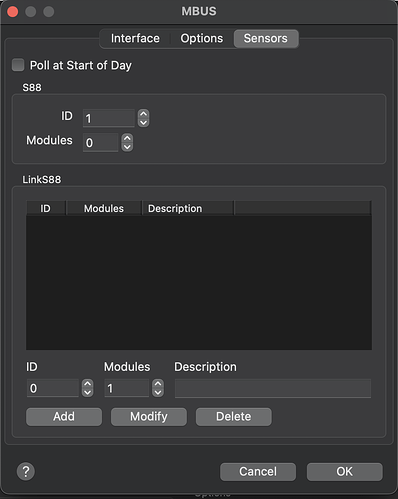The image size is (398, 499).
Task: Enable Poll at Start of Day checkbox
Action: click(18, 65)
